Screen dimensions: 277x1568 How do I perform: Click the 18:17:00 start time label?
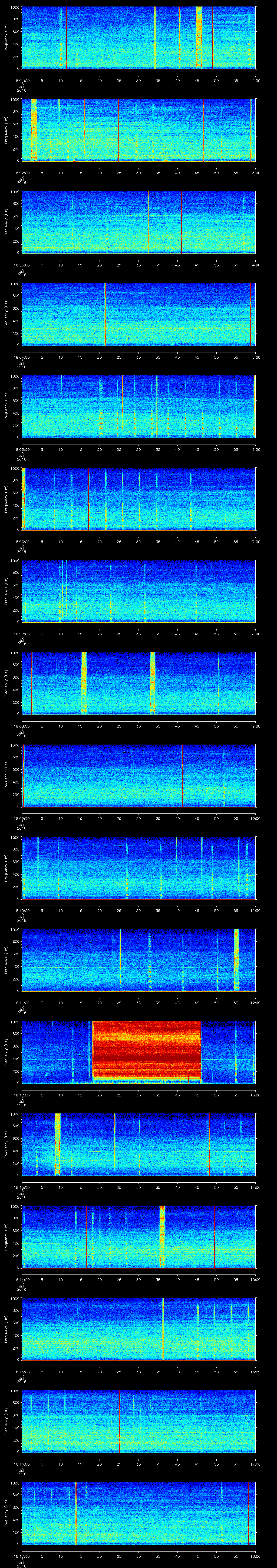pos(21,1556)
